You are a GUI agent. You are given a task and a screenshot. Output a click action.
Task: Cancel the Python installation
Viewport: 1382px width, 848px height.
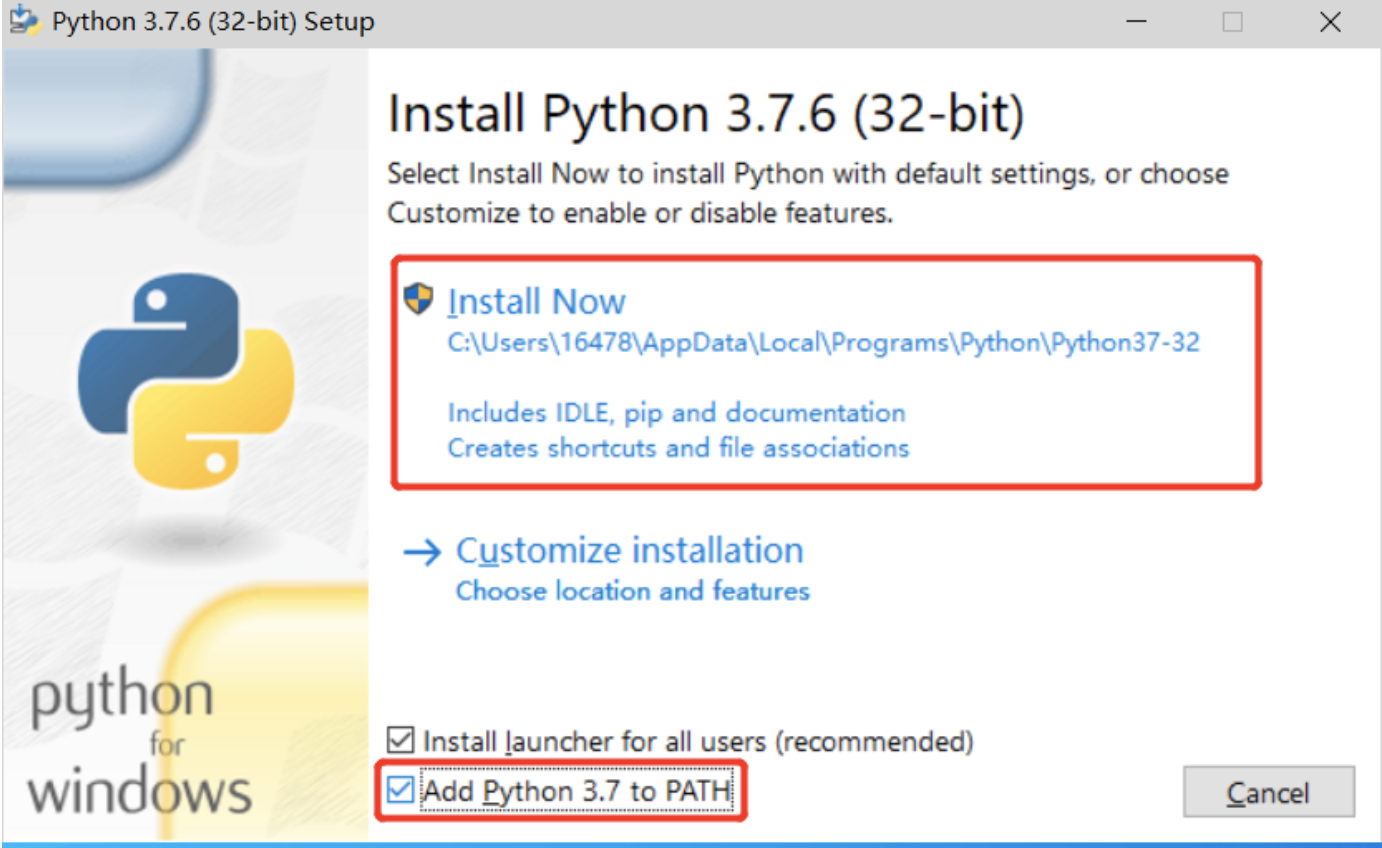click(1269, 792)
